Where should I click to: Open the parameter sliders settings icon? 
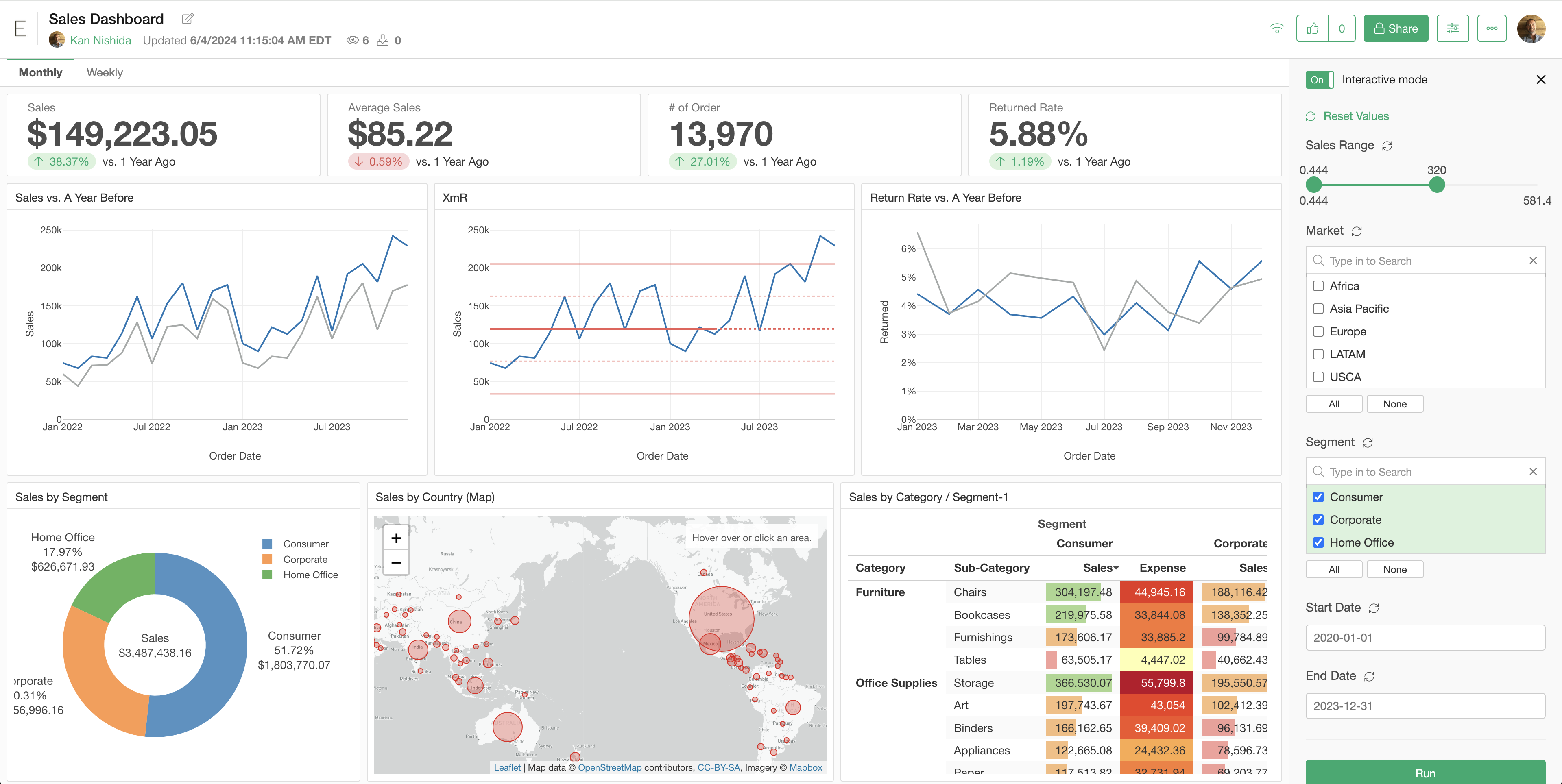1452,28
